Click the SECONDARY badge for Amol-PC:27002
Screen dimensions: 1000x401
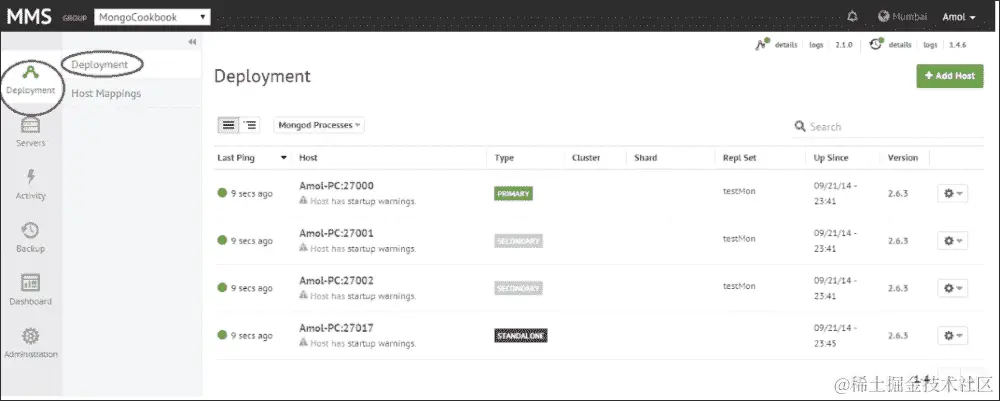[518, 288]
